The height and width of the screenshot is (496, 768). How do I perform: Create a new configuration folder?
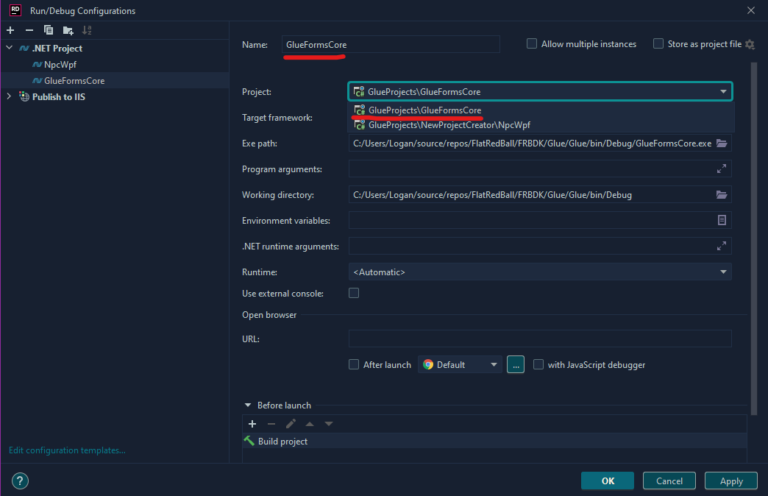point(67,30)
